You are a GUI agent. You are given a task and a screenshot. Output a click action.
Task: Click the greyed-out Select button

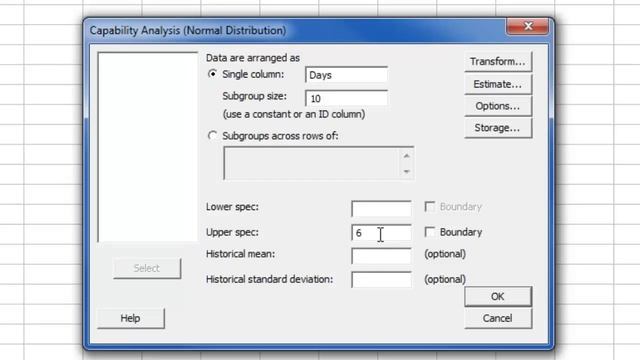pyautogui.click(x=147, y=268)
